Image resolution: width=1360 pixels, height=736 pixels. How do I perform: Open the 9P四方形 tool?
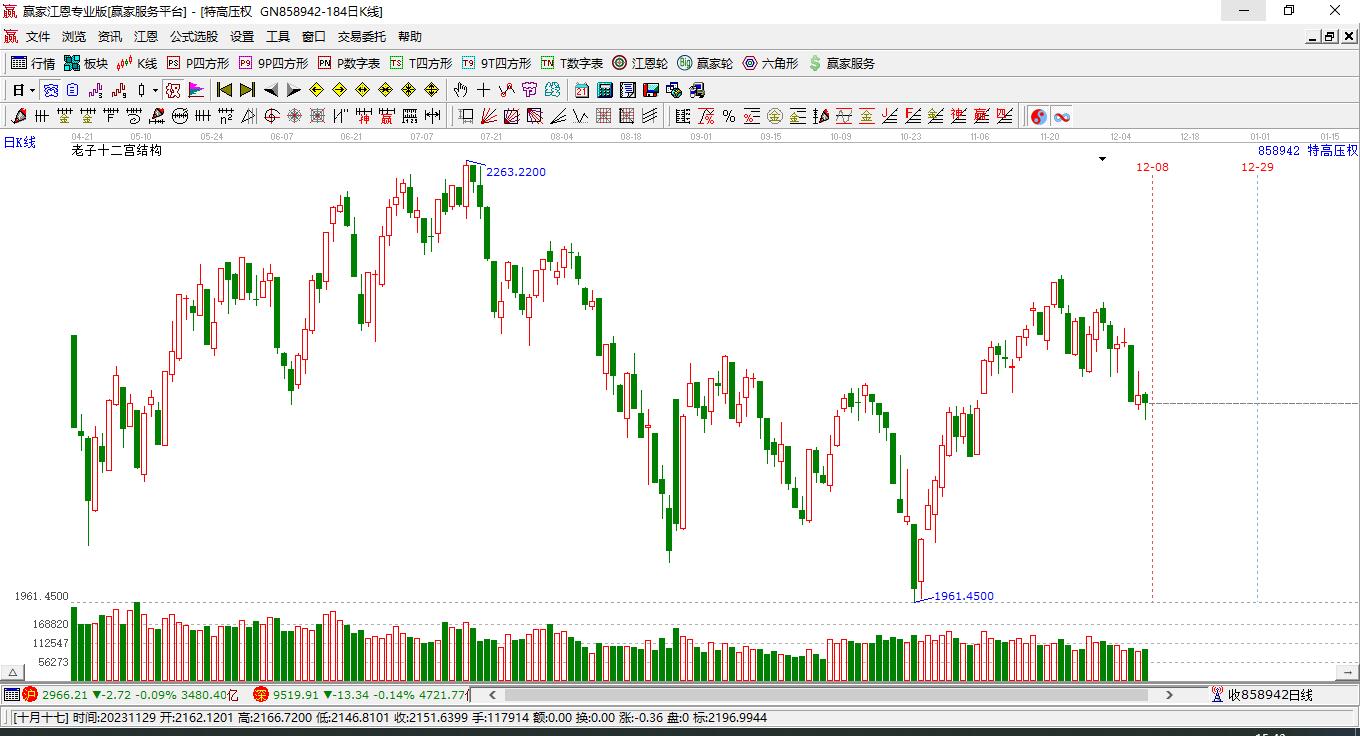[x=273, y=63]
